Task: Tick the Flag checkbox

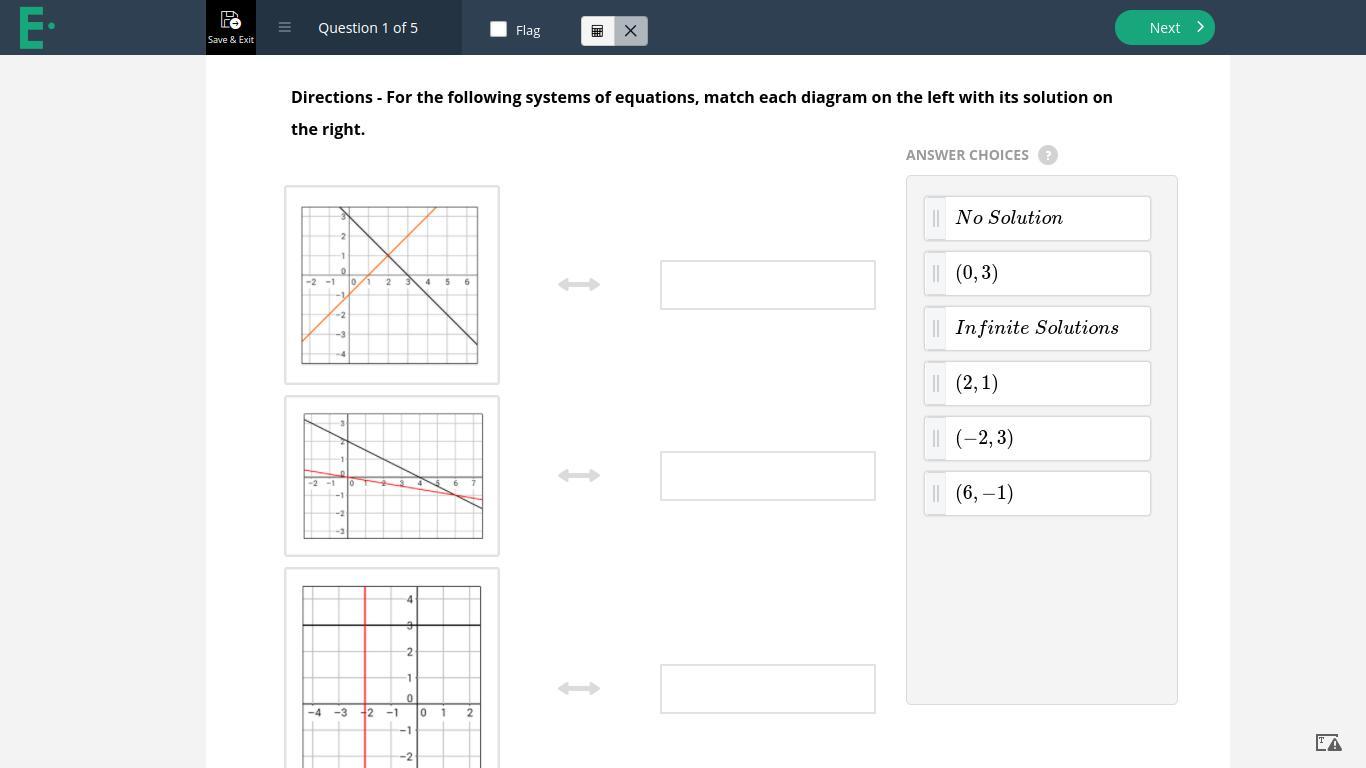Action: [x=499, y=29]
